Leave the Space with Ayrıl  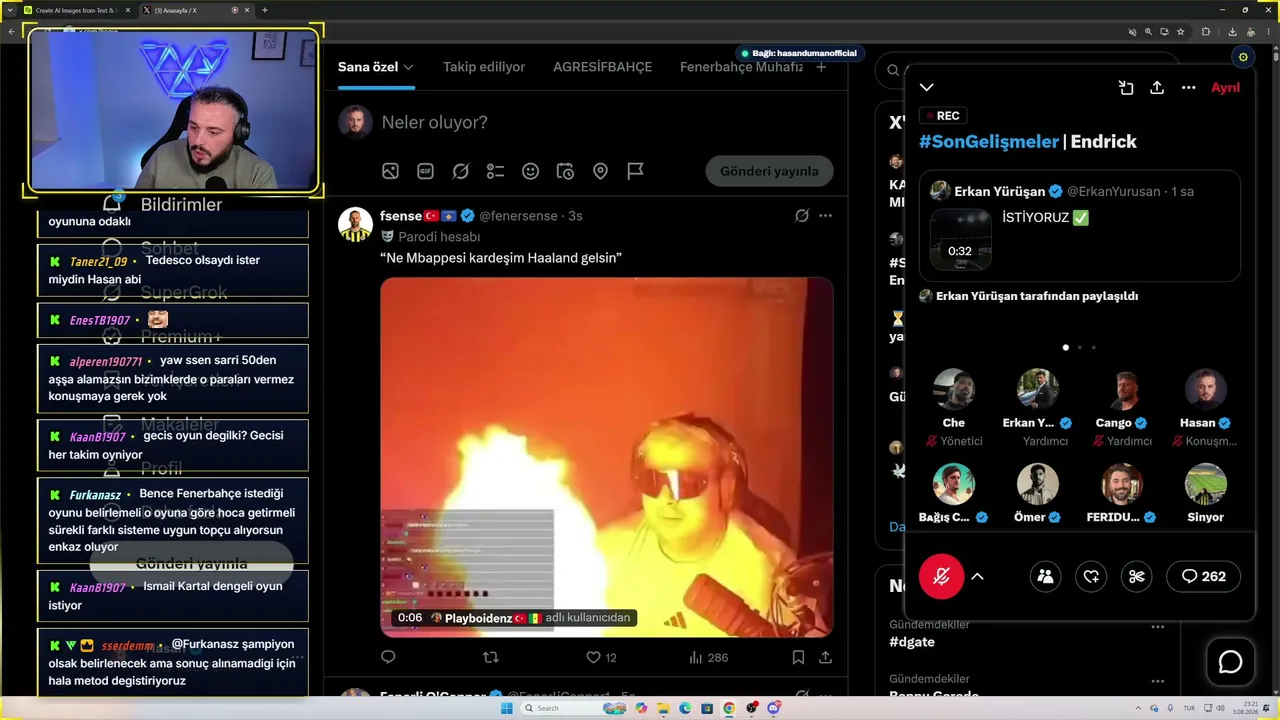(1225, 88)
